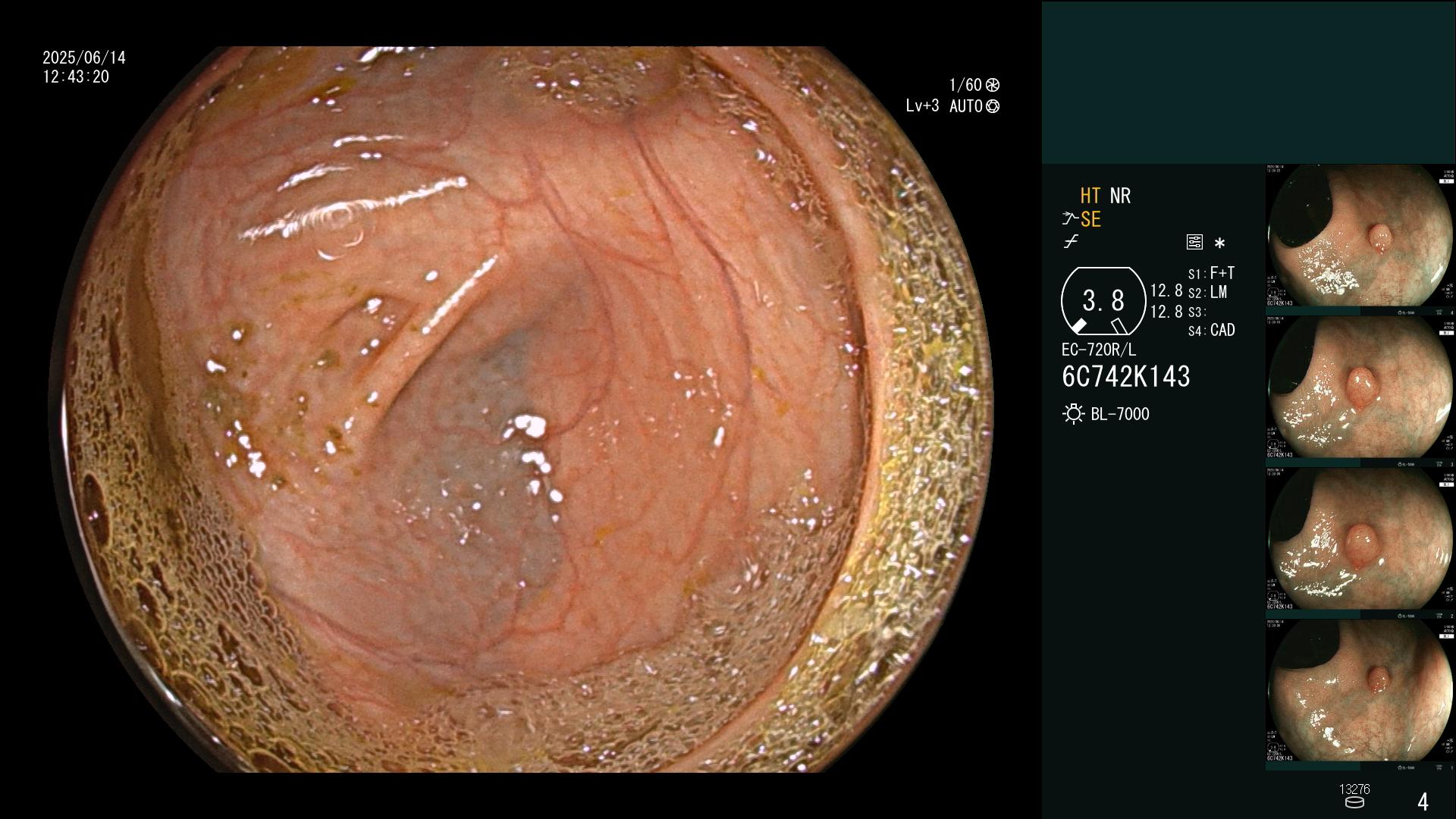Click the captured image count 4
The width and height of the screenshot is (1456, 819).
1423,802
